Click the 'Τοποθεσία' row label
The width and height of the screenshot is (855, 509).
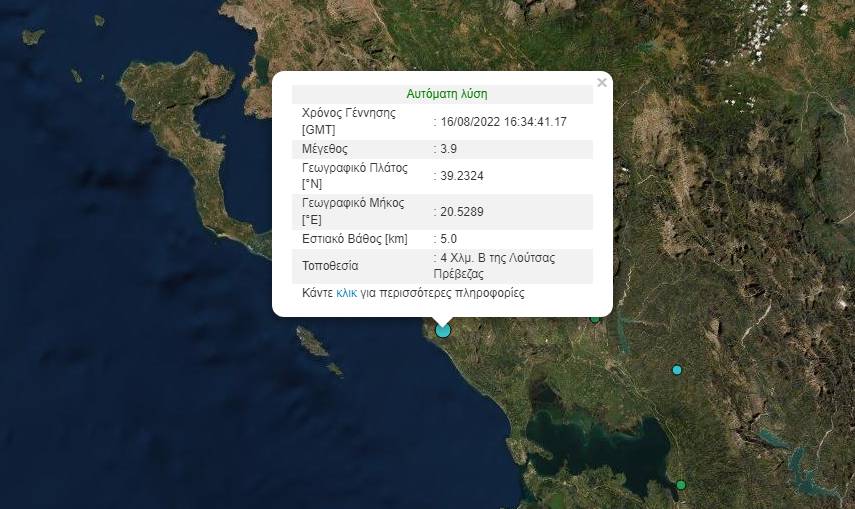click(330, 266)
